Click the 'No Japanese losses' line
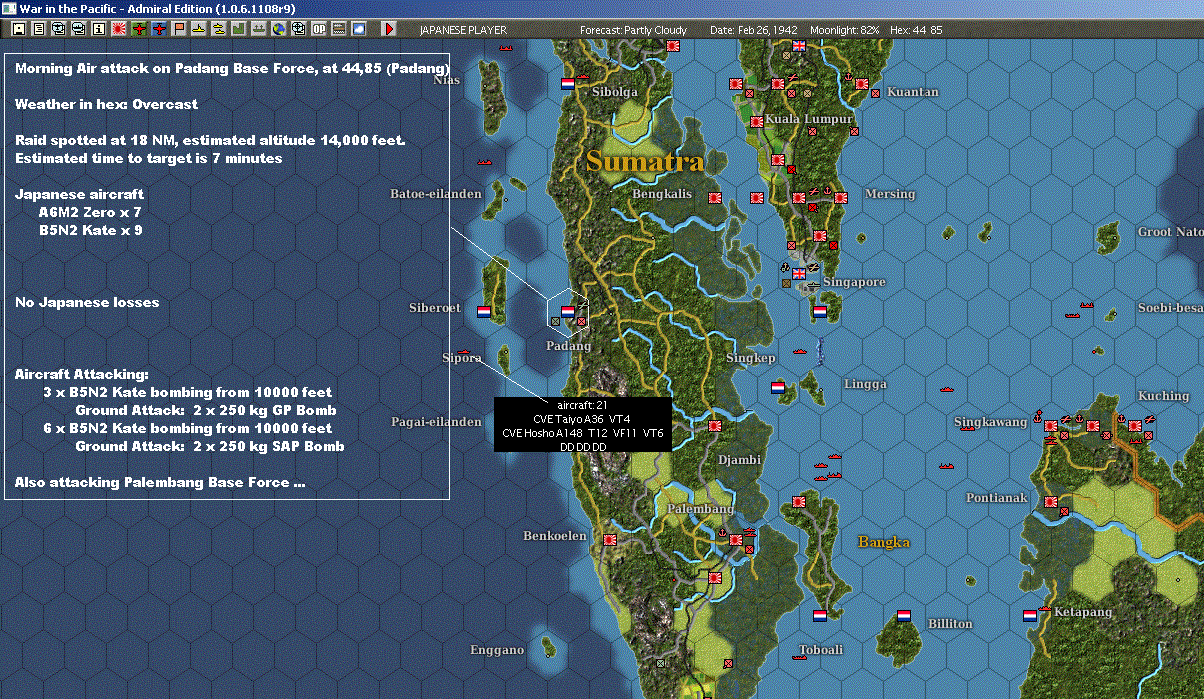This screenshot has width=1204, height=699. pos(87,302)
